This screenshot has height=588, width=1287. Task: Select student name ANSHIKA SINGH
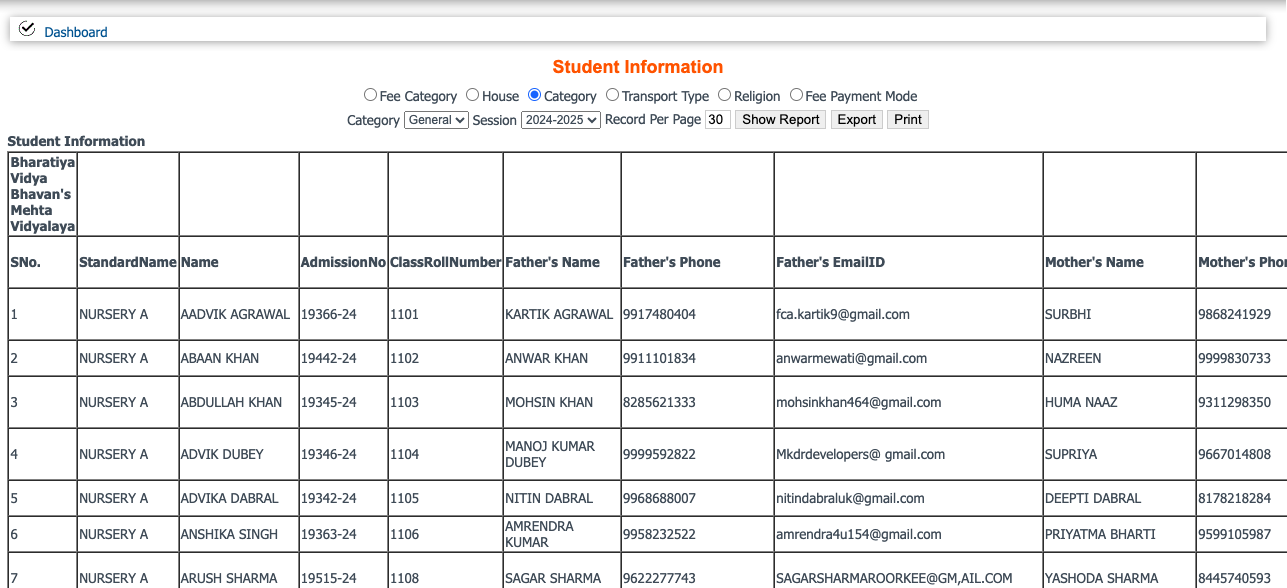229,534
